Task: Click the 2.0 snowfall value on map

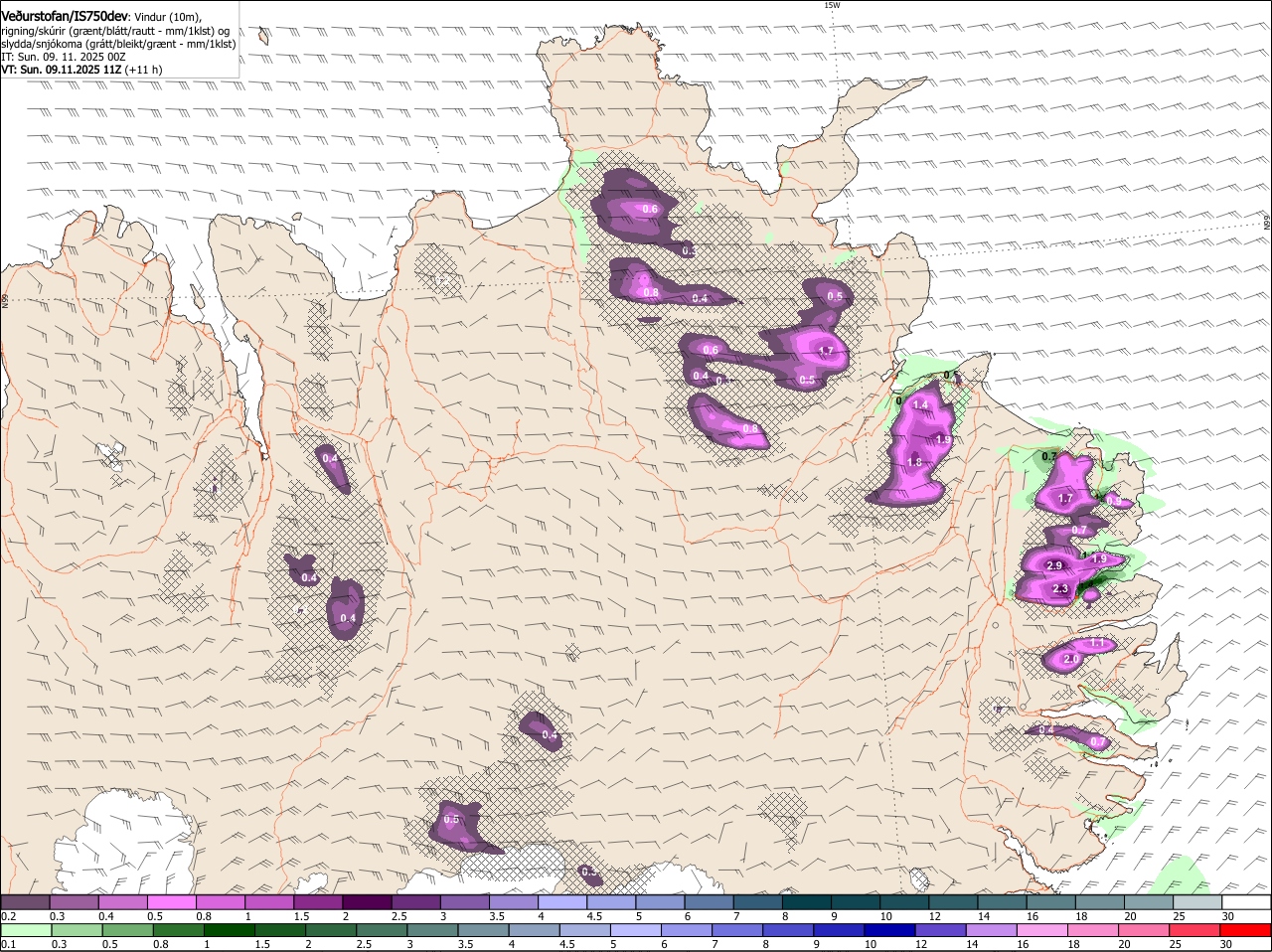Action: [1071, 659]
